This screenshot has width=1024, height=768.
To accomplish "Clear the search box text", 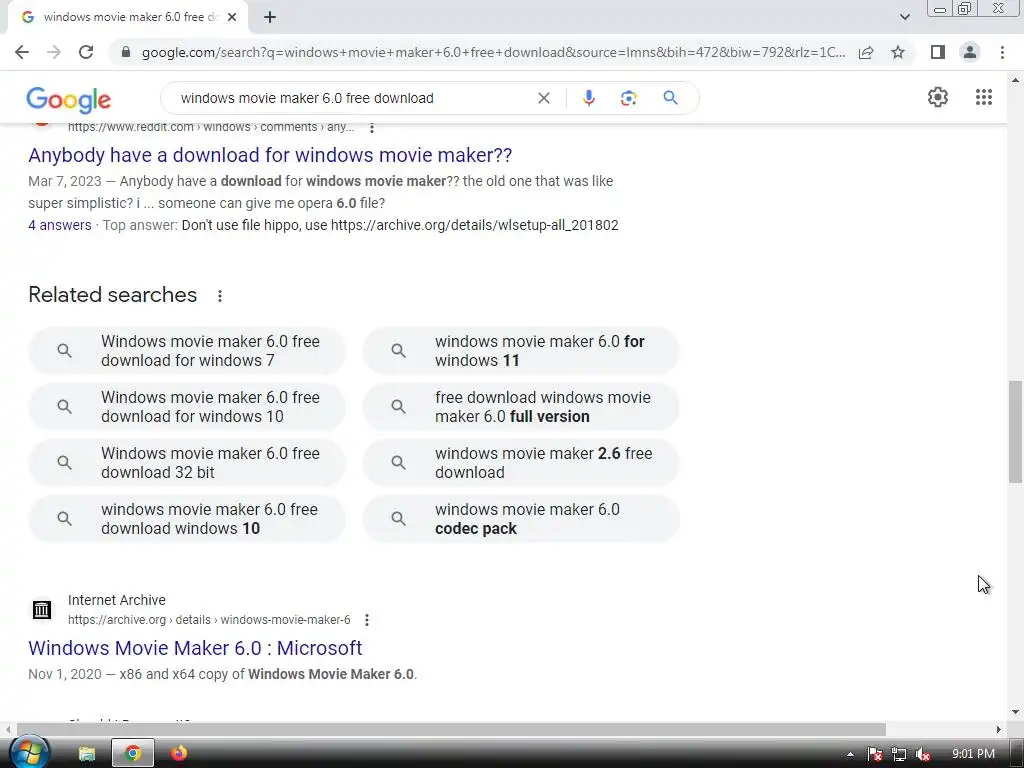I will tap(543, 98).
